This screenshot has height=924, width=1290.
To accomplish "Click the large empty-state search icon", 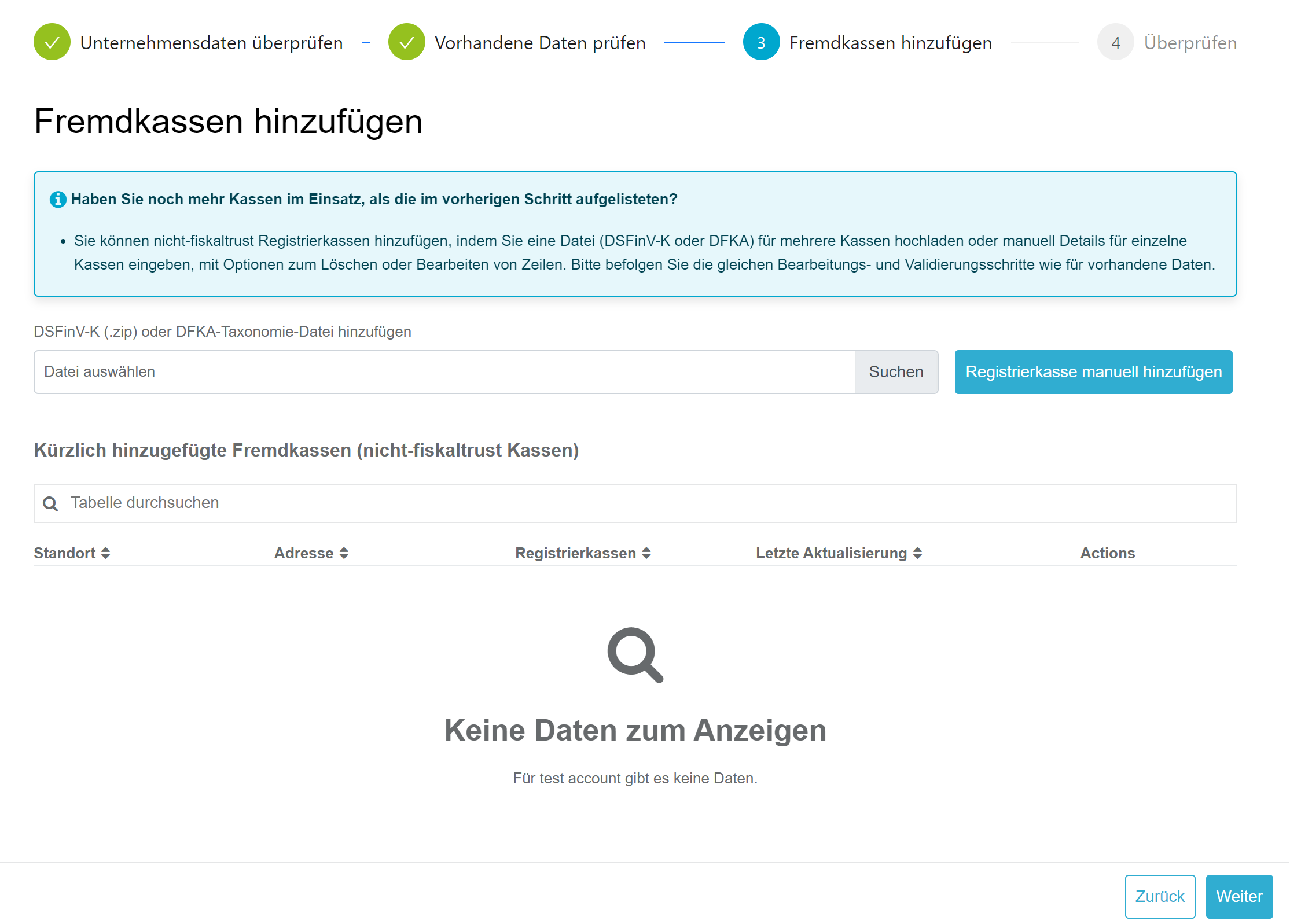I will point(635,654).
